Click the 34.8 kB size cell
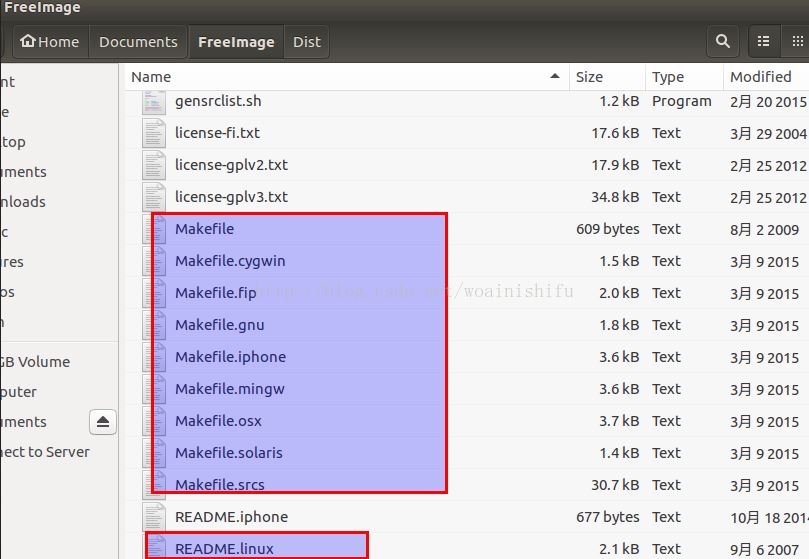The width and height of the screenshot is (809, 559). coord(615,197)
